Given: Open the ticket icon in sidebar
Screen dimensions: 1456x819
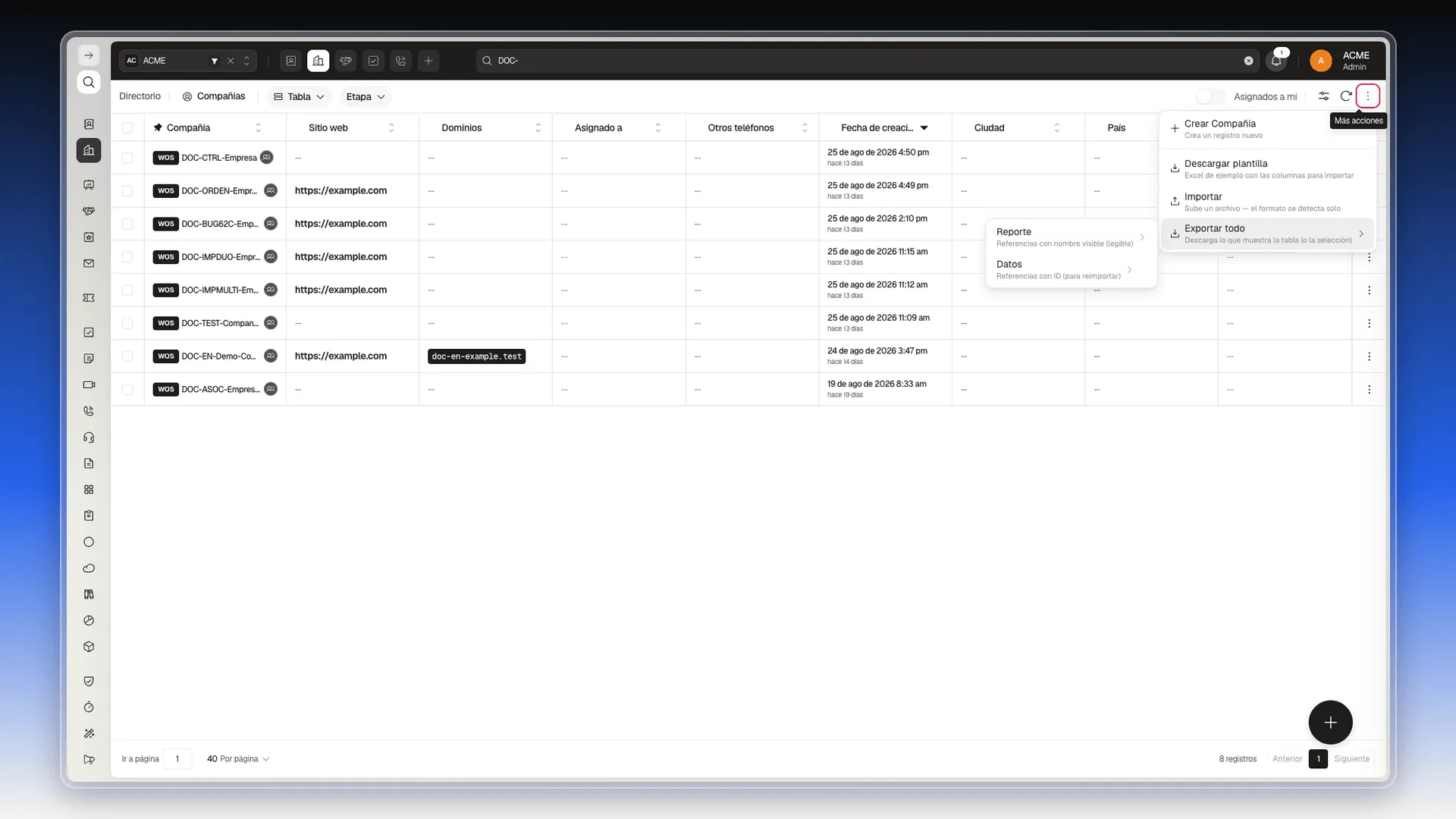Looking at the screenshot, I should [89, 298].
